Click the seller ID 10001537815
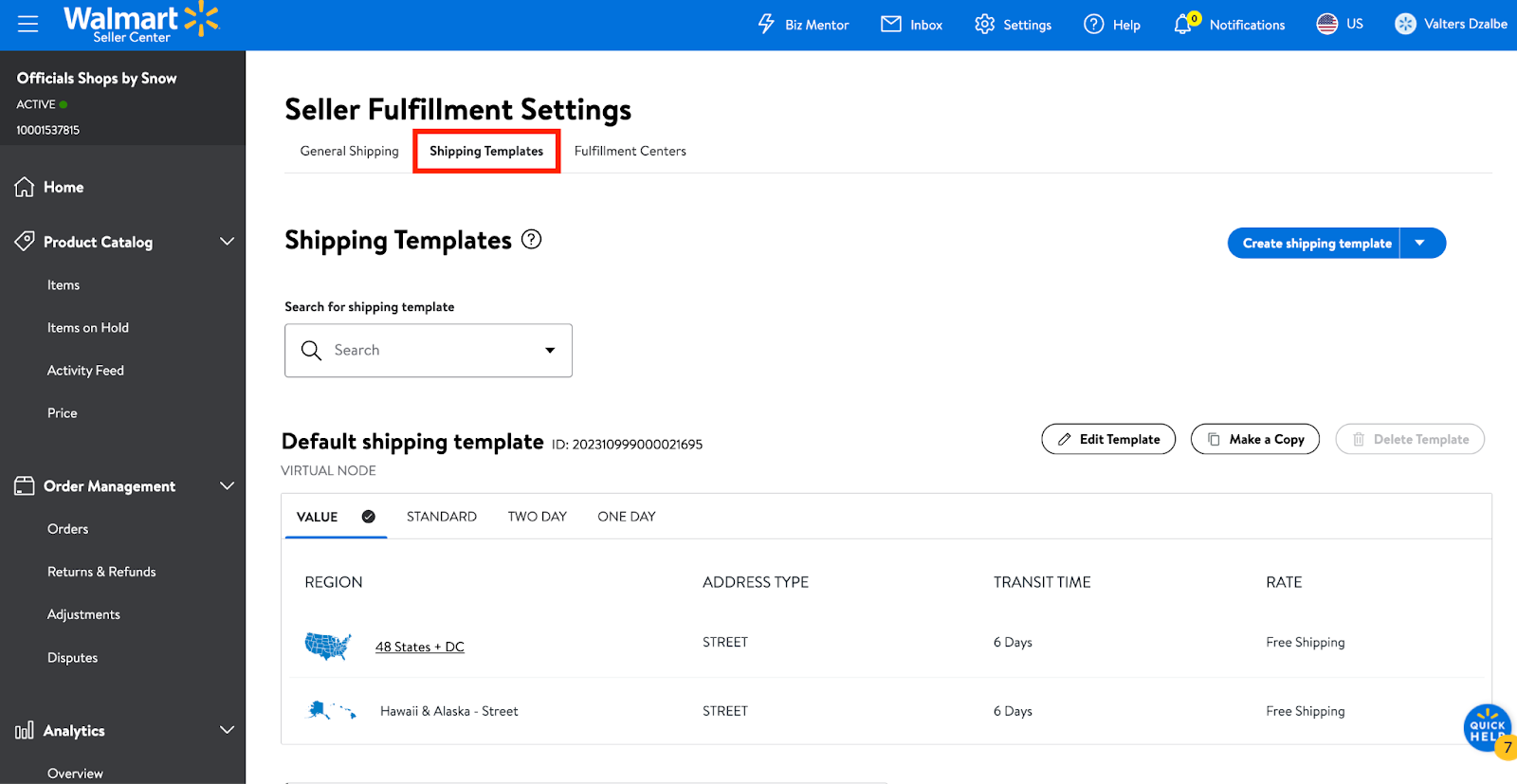 coord(47,130)
